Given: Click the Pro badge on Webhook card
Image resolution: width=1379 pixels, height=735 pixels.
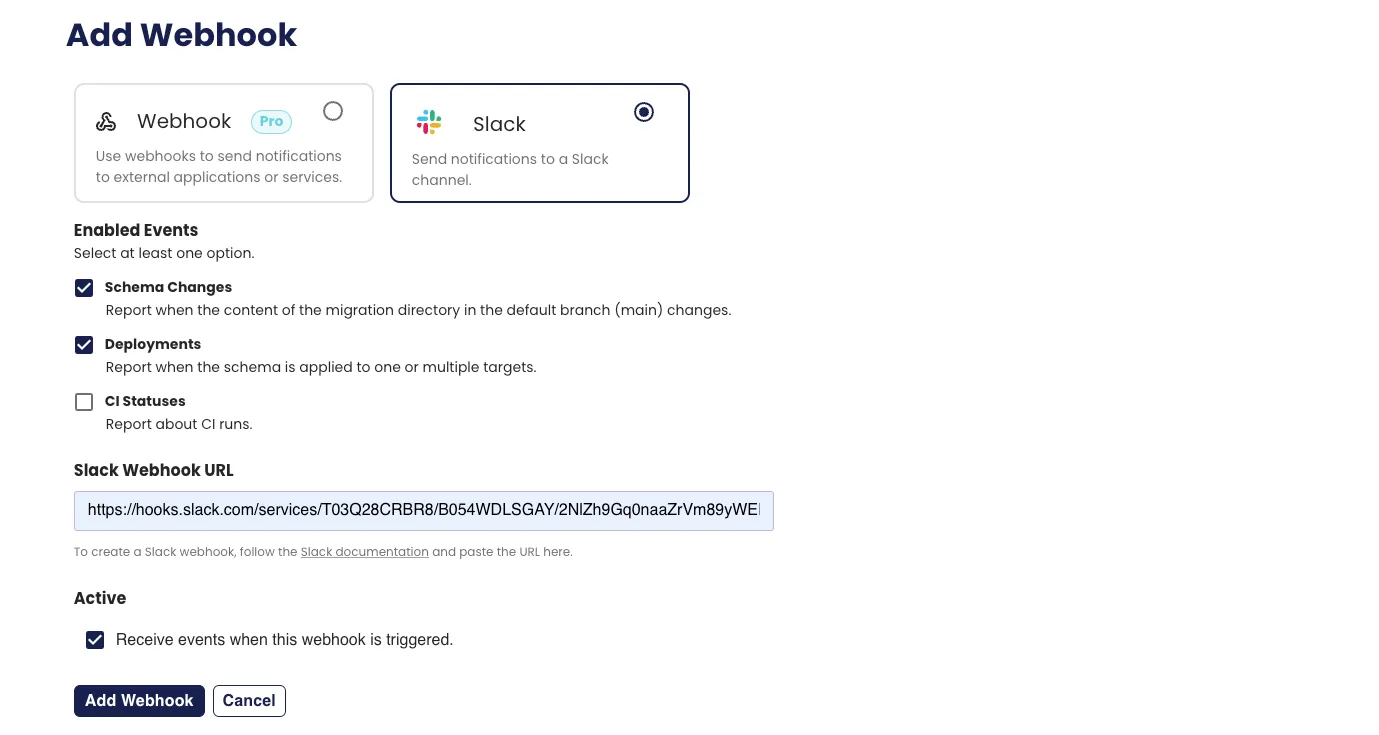Looking at the screenshot, I should (x=271, y=121).
